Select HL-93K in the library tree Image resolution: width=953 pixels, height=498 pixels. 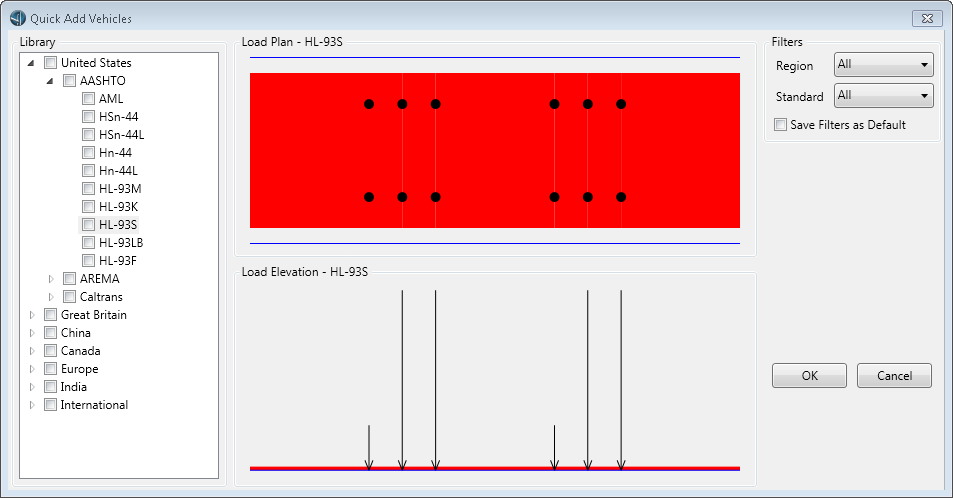(x=118, y=207)
